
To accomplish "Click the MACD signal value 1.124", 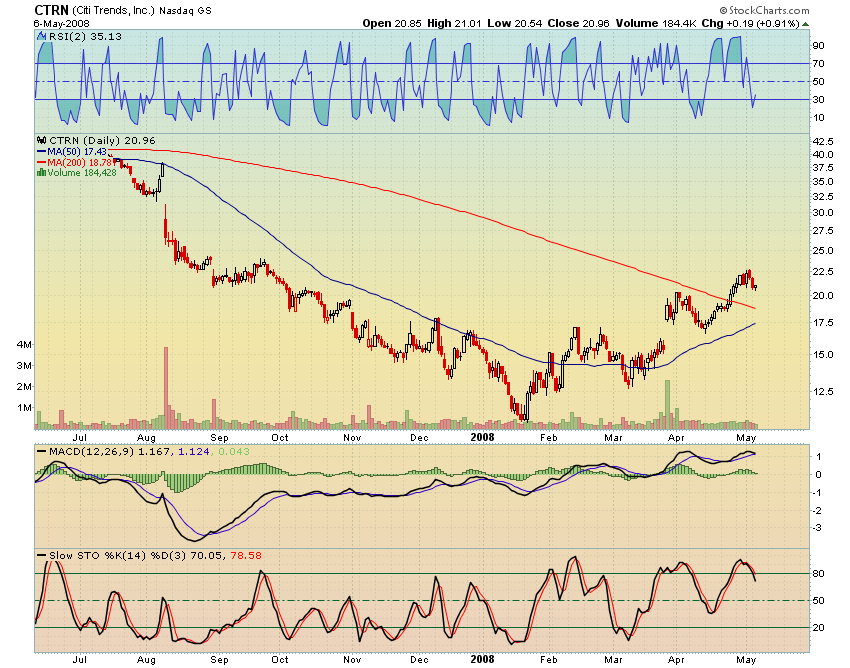I will [194, 451].
